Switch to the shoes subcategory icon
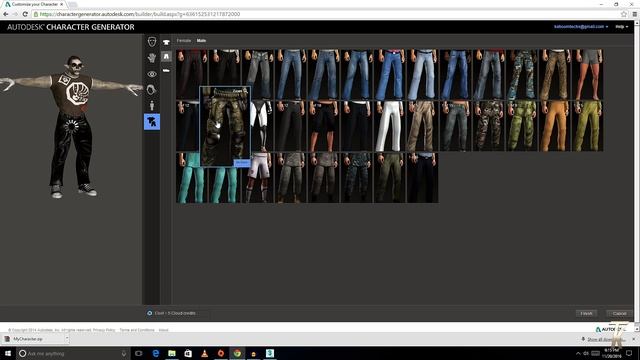The width and height of the screenshot is (640, 360). coord(166,71)
